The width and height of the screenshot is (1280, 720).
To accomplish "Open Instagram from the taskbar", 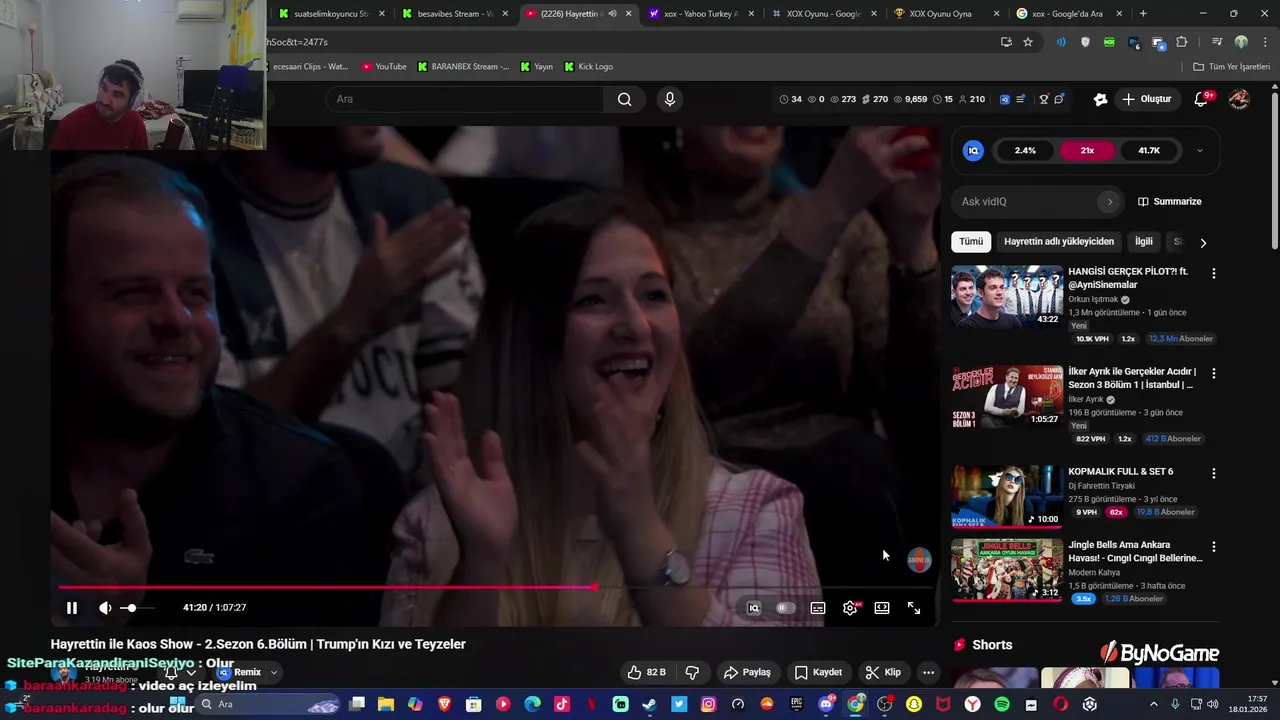I will click(x=709, y=704).
